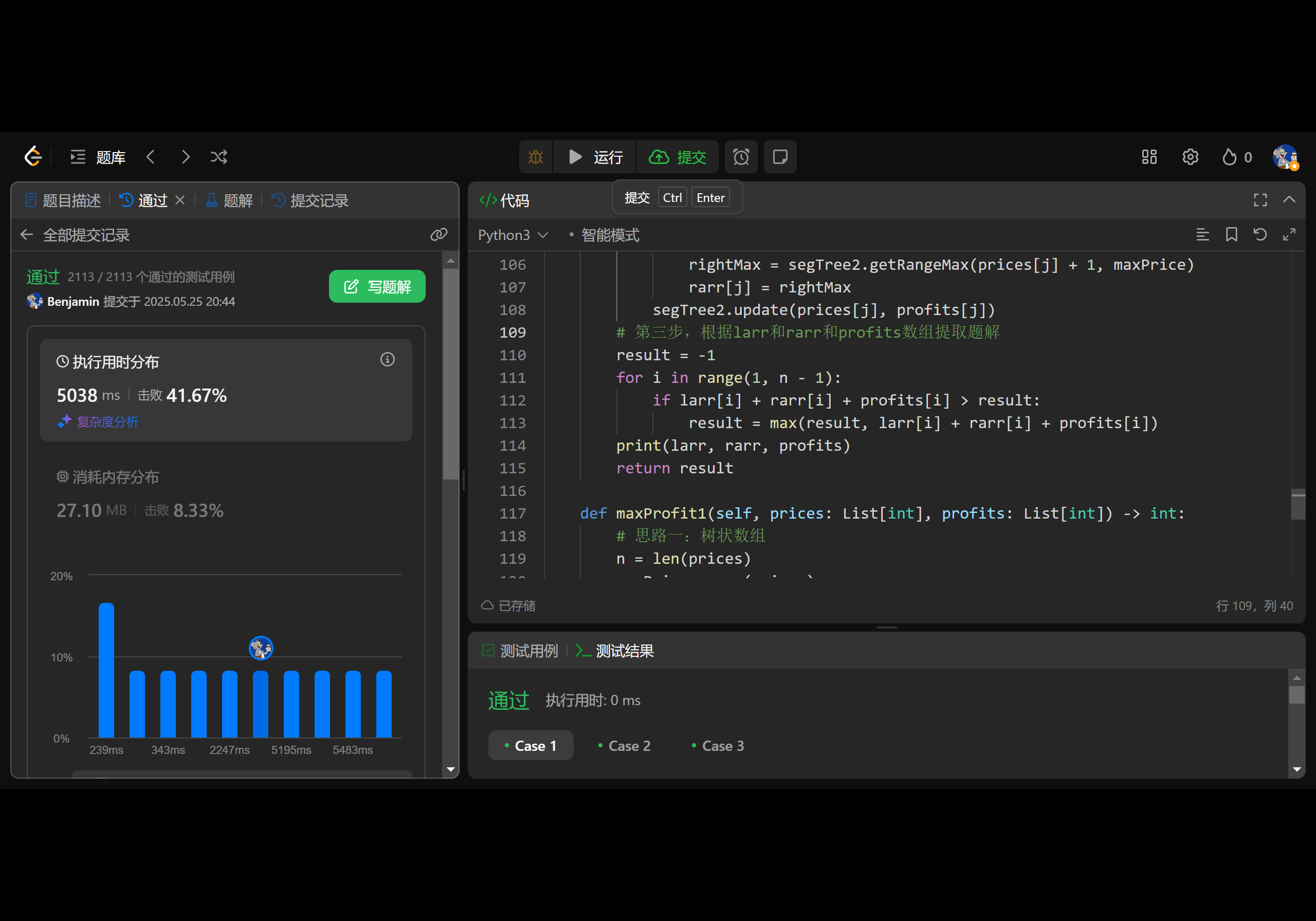Click the bookmark icon in editor
1316x921 pixels.
coord(1231,234)
